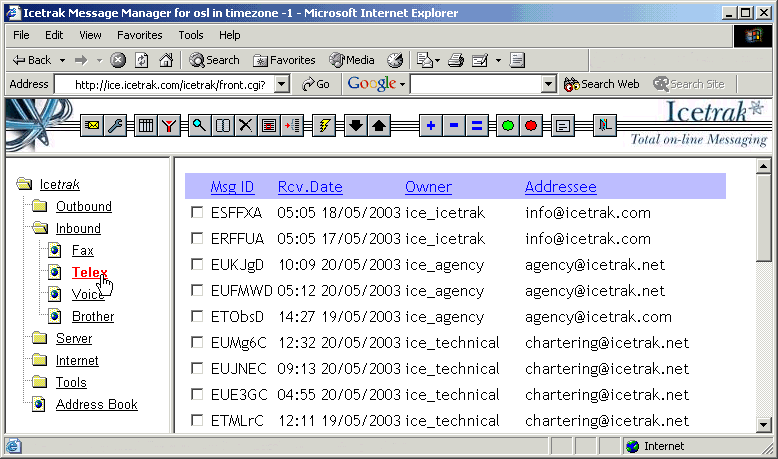Tick the checkbox for message EUJNEC
The height and width of the screenshot is (459, 778).
(x=197, y=368)
